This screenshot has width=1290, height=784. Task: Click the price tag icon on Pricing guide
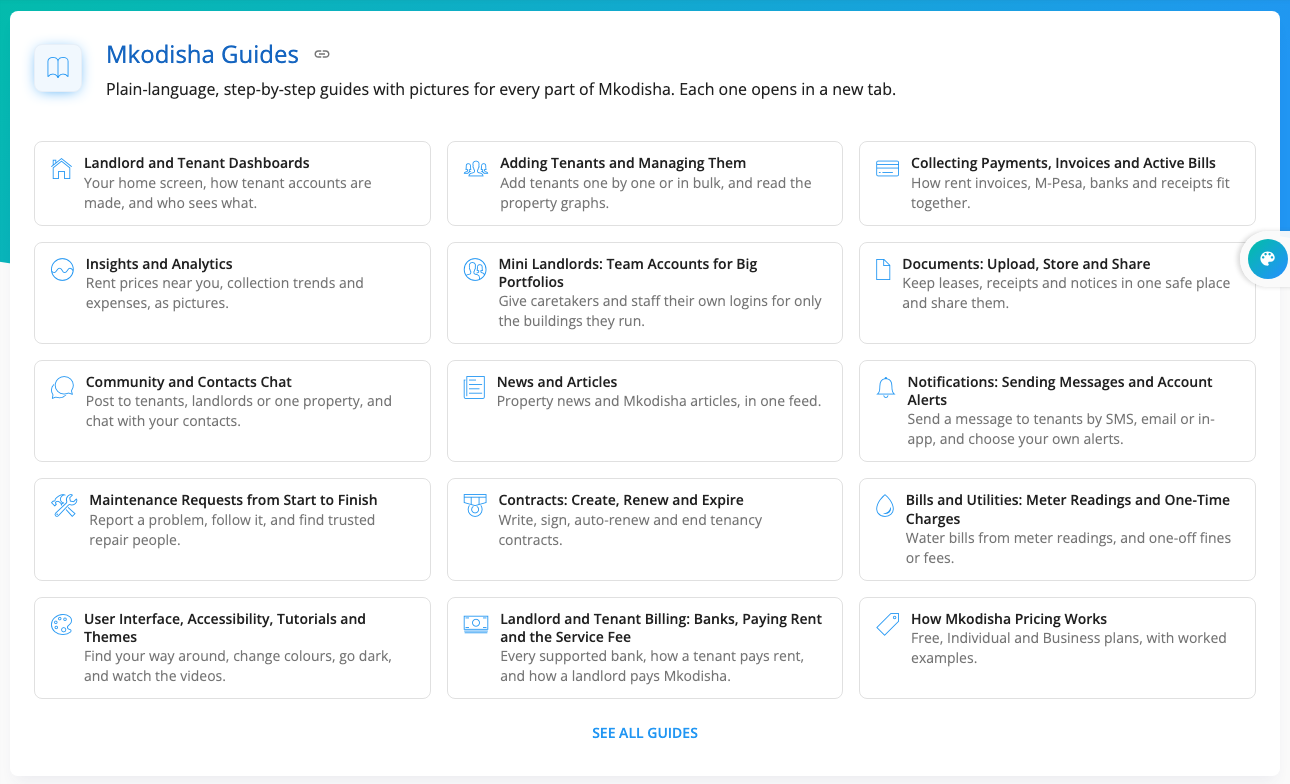tap(887, 625)
